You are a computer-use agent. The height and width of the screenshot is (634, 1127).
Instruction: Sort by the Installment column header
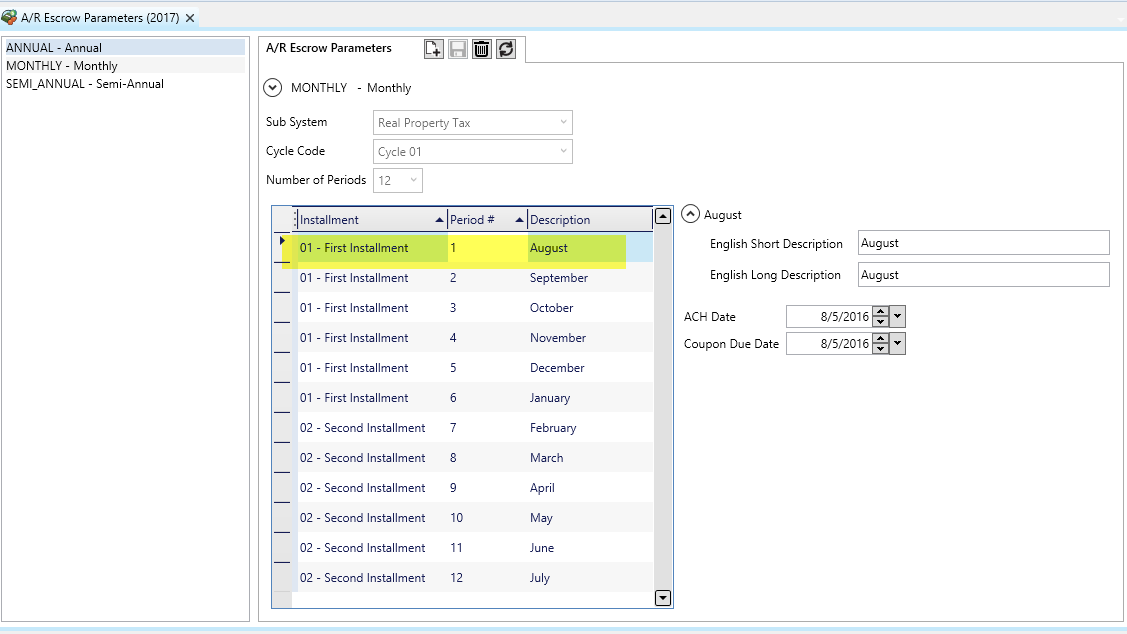point(329,220)
